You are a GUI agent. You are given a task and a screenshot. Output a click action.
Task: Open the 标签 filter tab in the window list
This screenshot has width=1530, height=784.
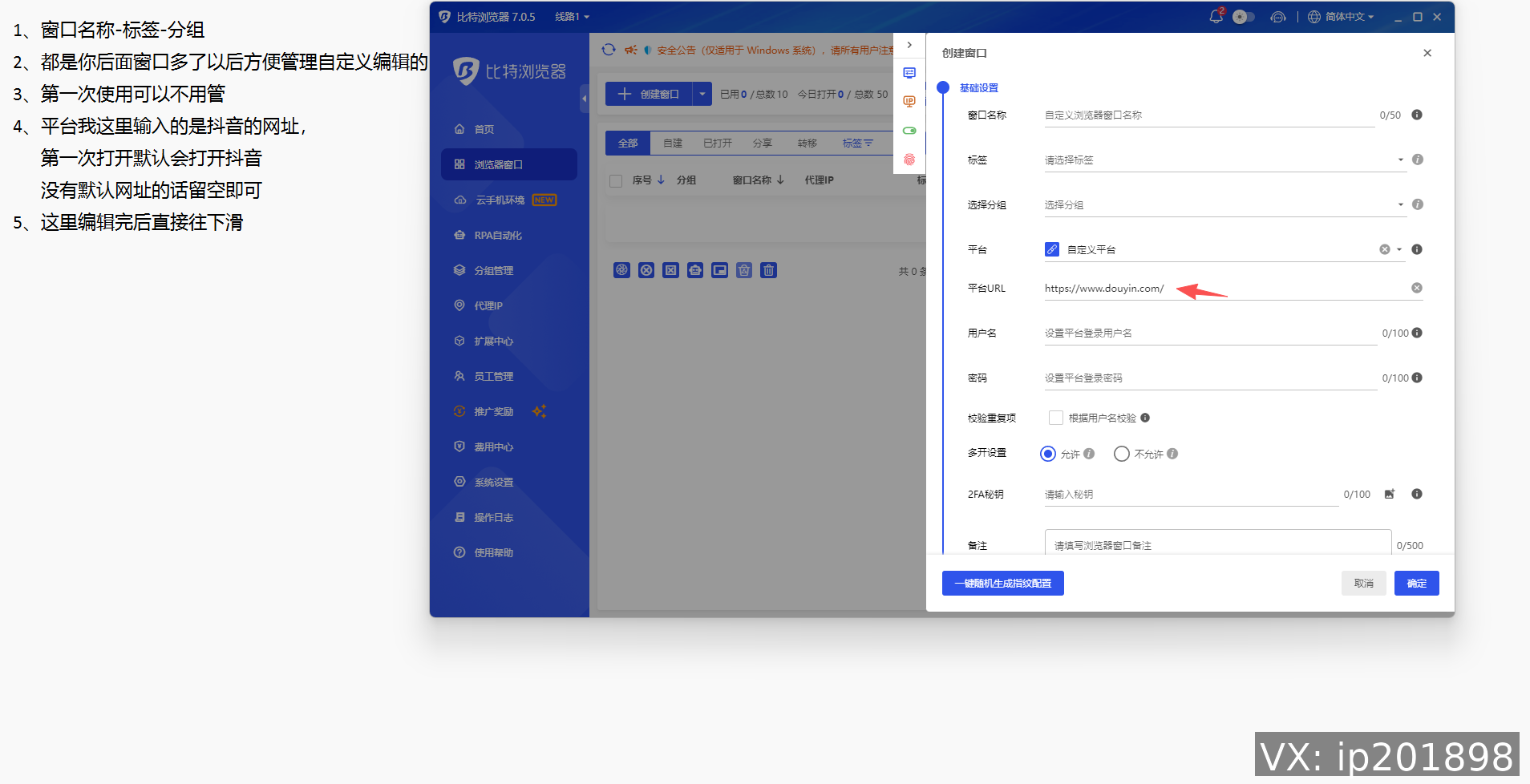(x=857, y=143)
